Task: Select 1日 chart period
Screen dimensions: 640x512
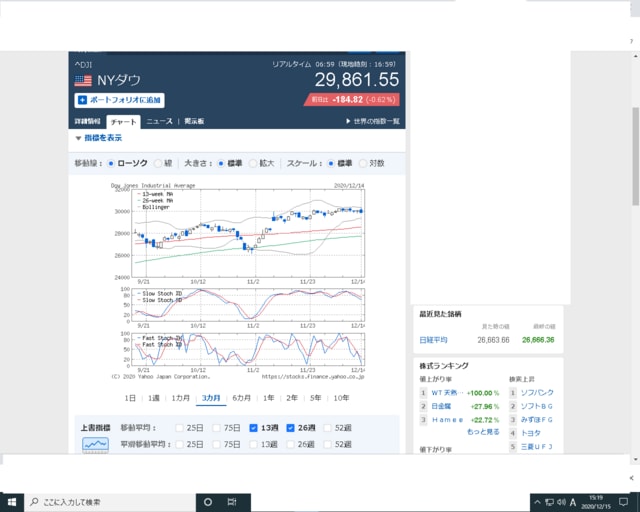Action: pyautogui.click(x=130, y=398)
